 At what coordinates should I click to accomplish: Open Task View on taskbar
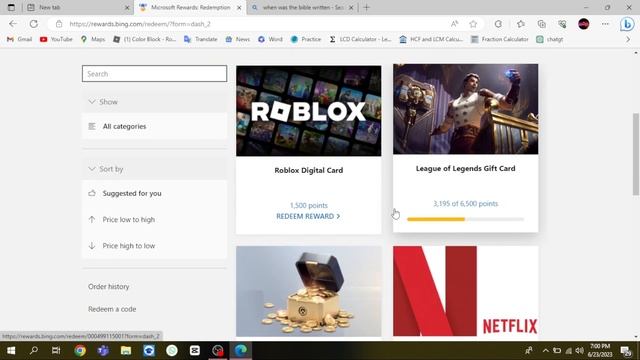click(x=56, y=351)
